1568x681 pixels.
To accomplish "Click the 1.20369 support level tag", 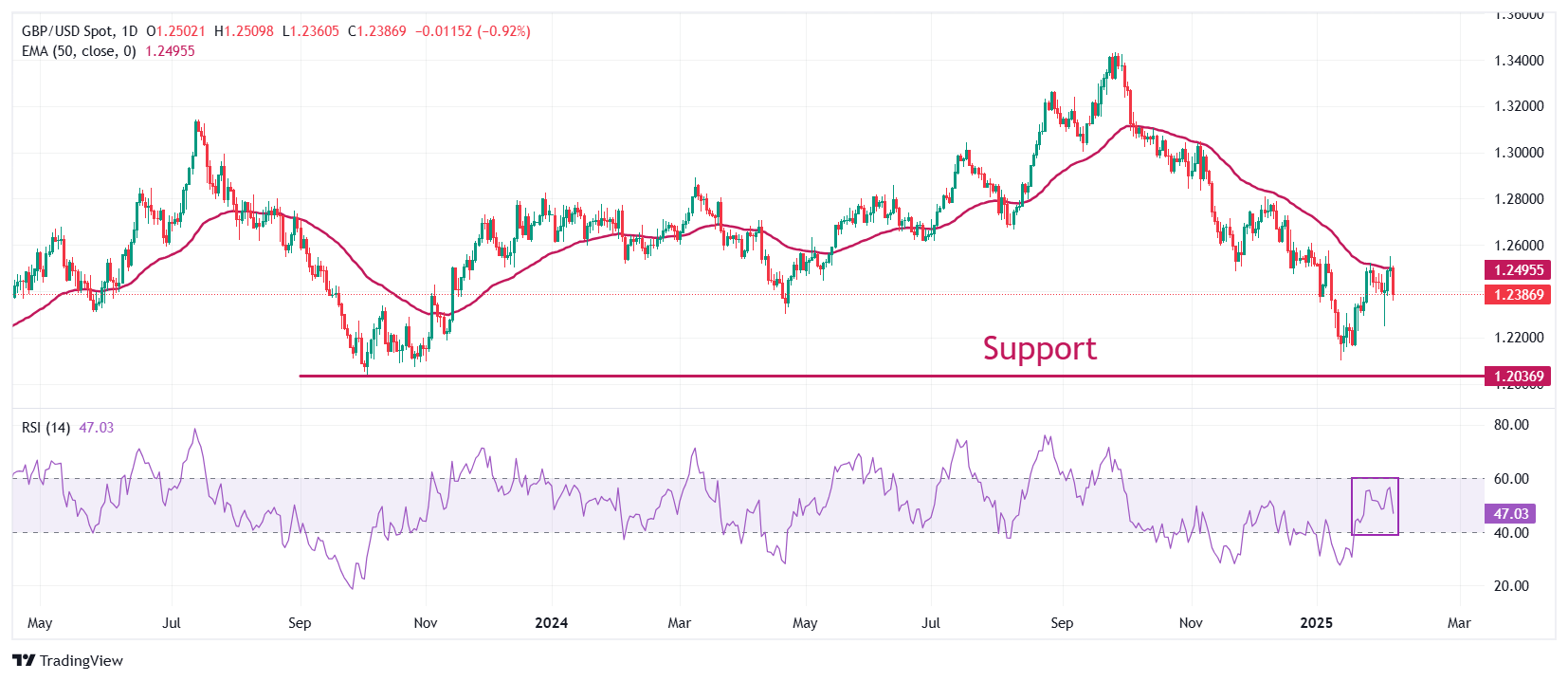I will pyautogui.click(x=1518, y=377).
